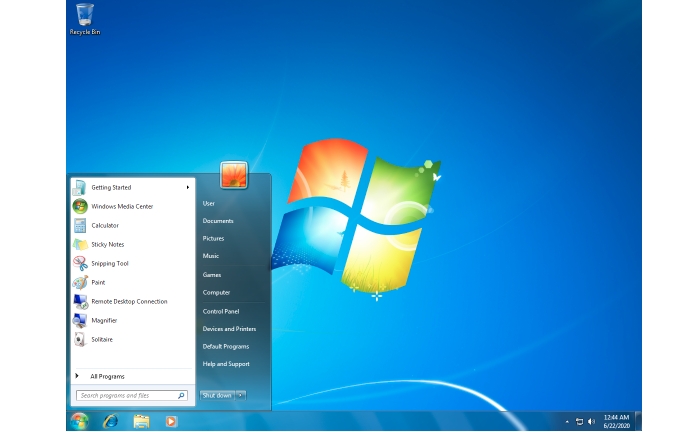Launch the Snipping Tool
This screenshot has height=432, width=700.
(x=109, y=263)
